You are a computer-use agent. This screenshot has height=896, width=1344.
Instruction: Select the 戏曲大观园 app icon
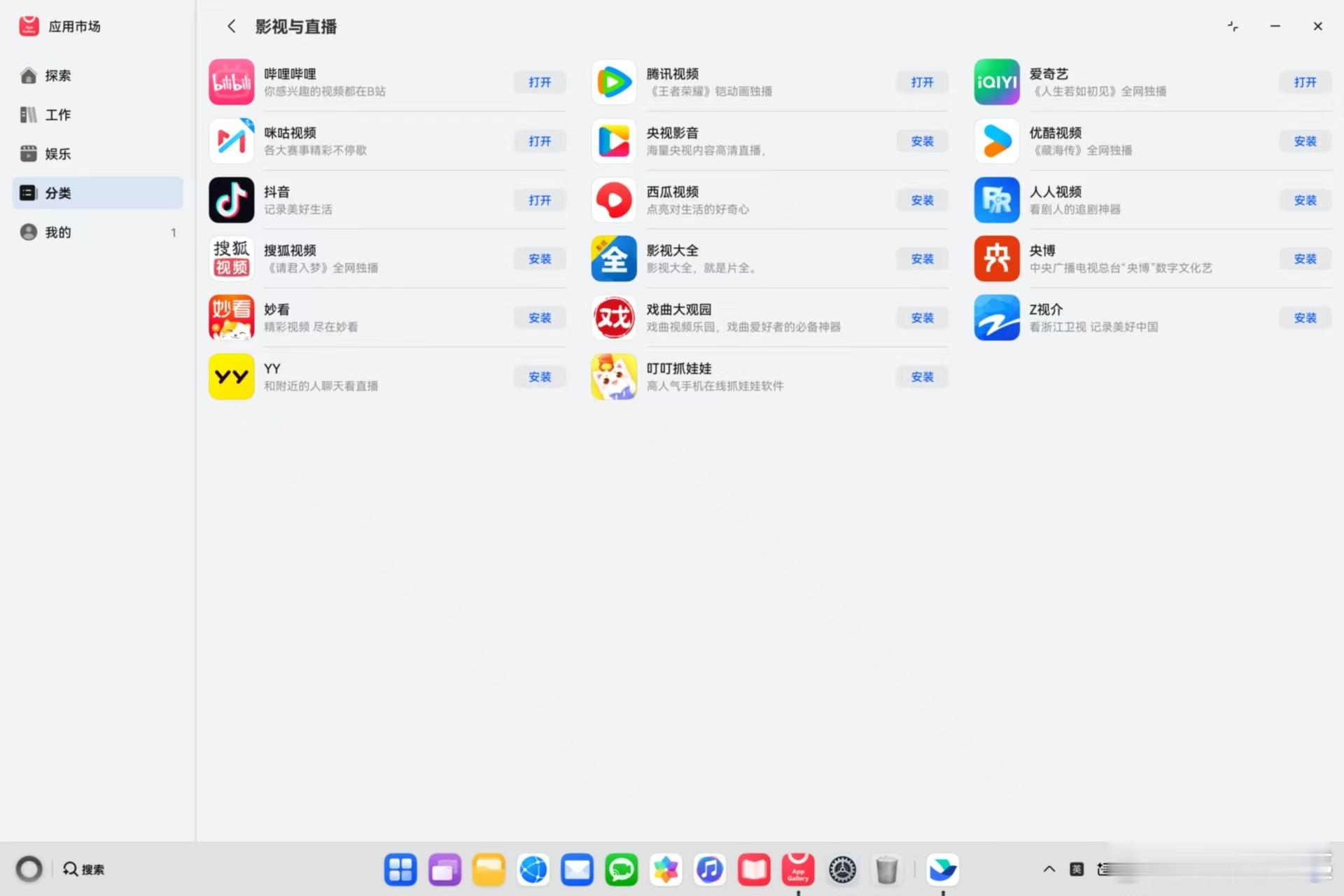[x=614, y=317]
